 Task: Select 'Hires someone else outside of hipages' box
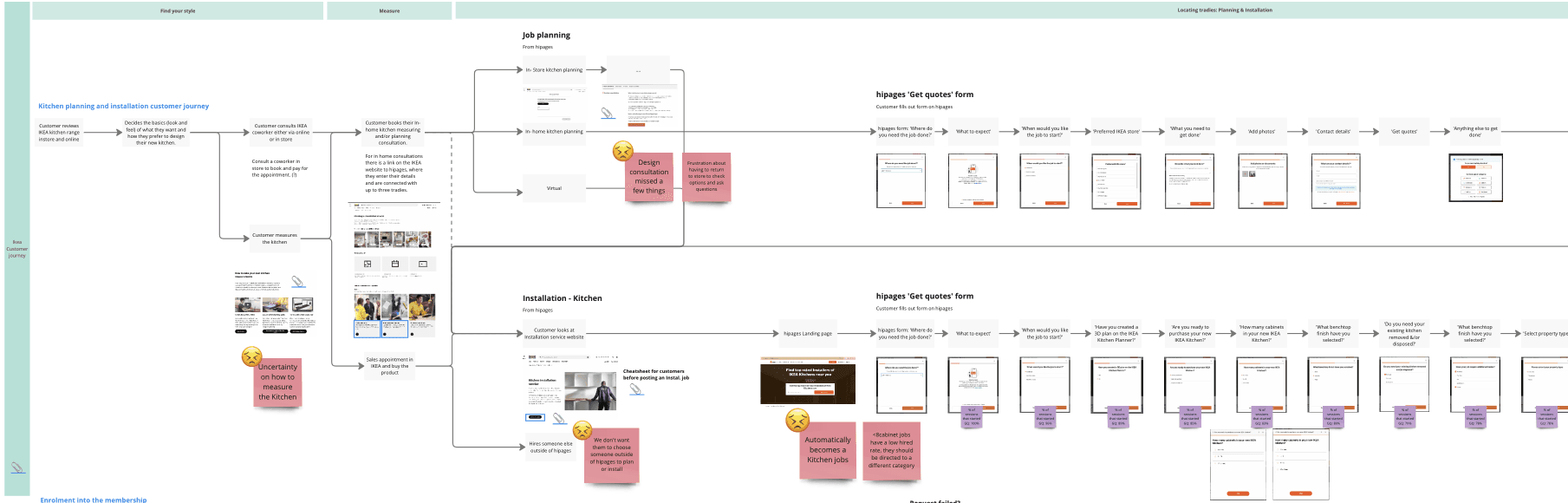551,447
